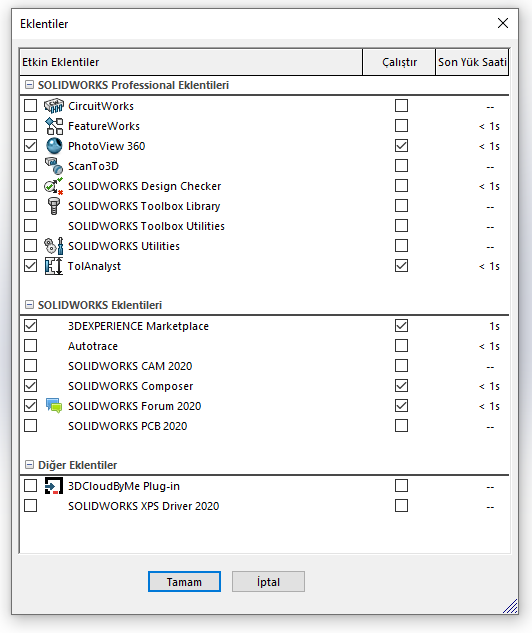Check XPS Driver 2020 Çalıştır checkbox
532x633 pixels.
pyautogui.click(x=401, y=506)
